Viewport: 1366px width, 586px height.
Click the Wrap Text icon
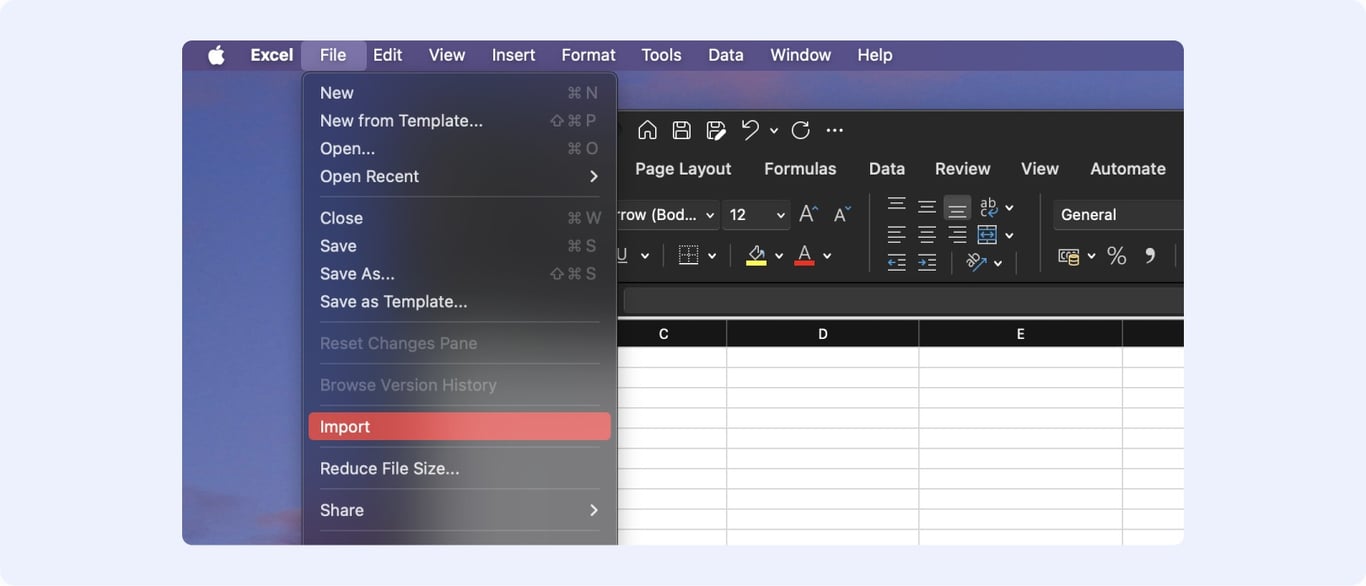988,207
